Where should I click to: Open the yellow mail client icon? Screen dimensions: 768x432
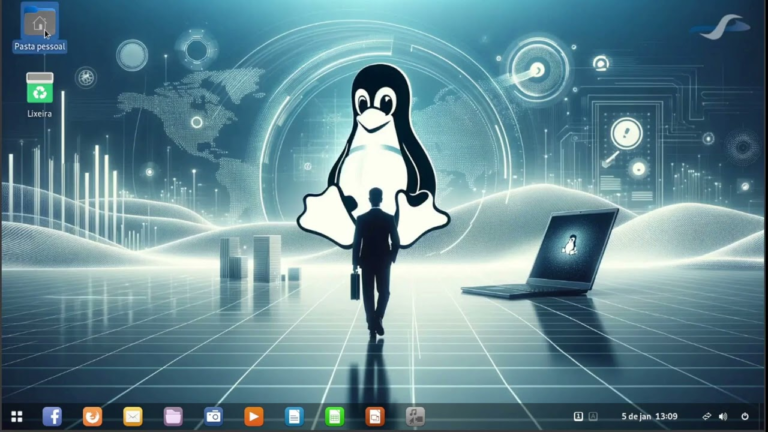click(133, 416)
